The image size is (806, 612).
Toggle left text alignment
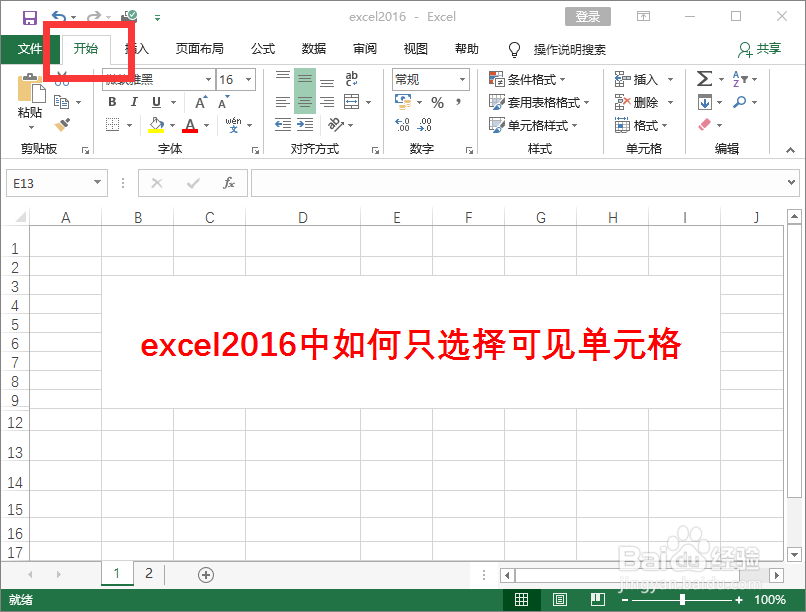coord(282,102)
